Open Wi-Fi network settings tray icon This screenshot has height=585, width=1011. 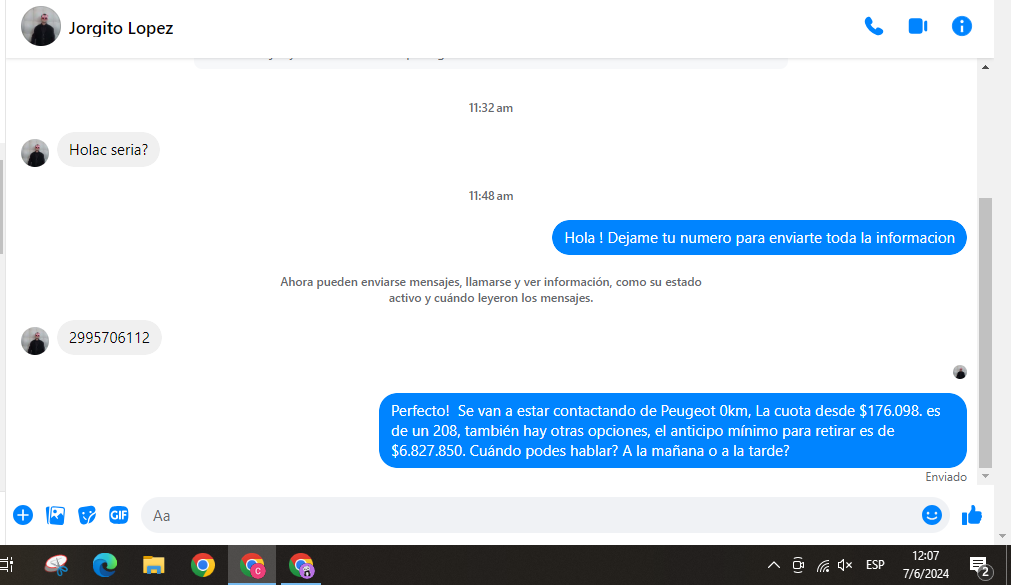pos(823,566)
